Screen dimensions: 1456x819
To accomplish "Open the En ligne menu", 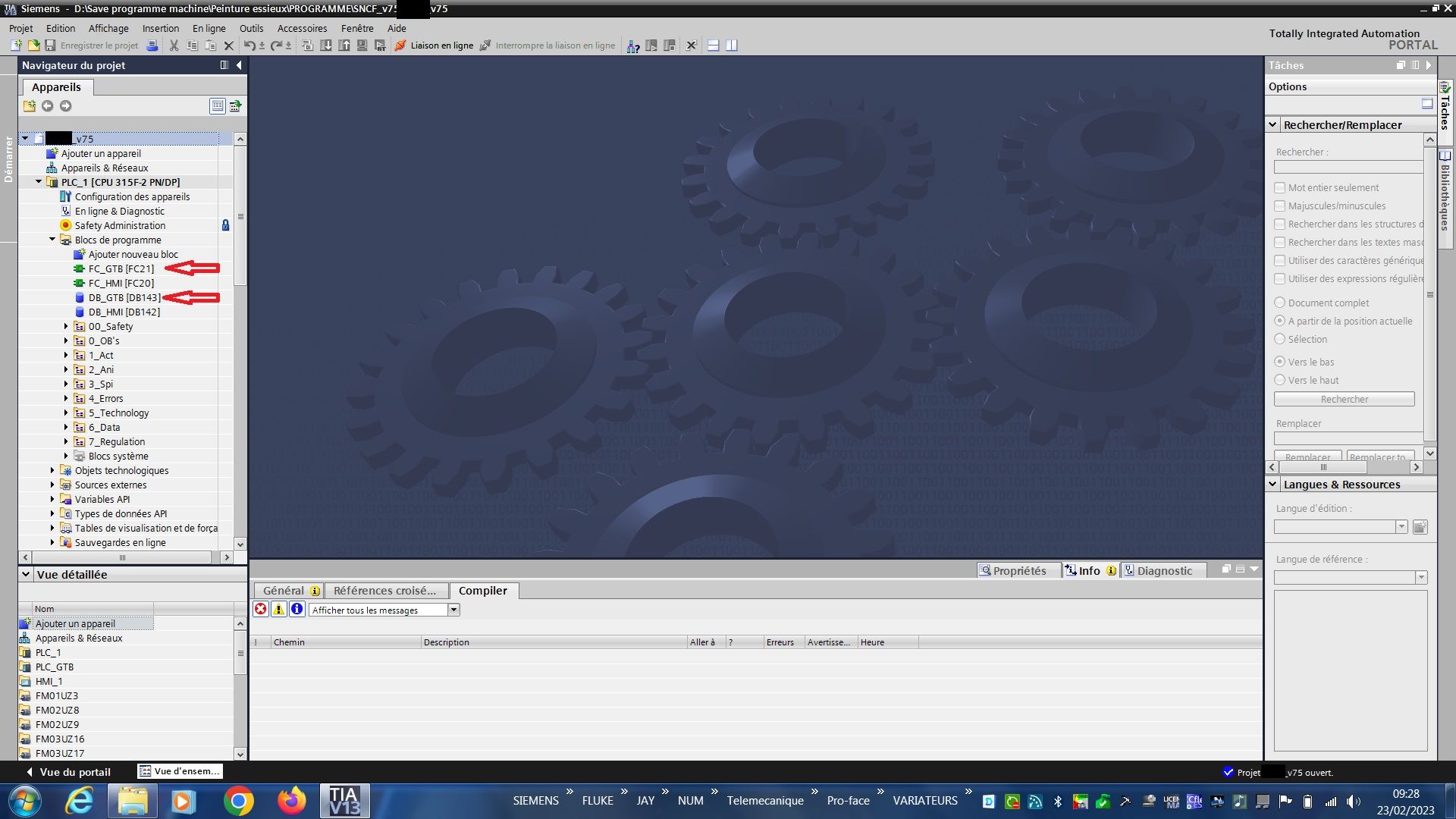I will (x=209, y=28).
